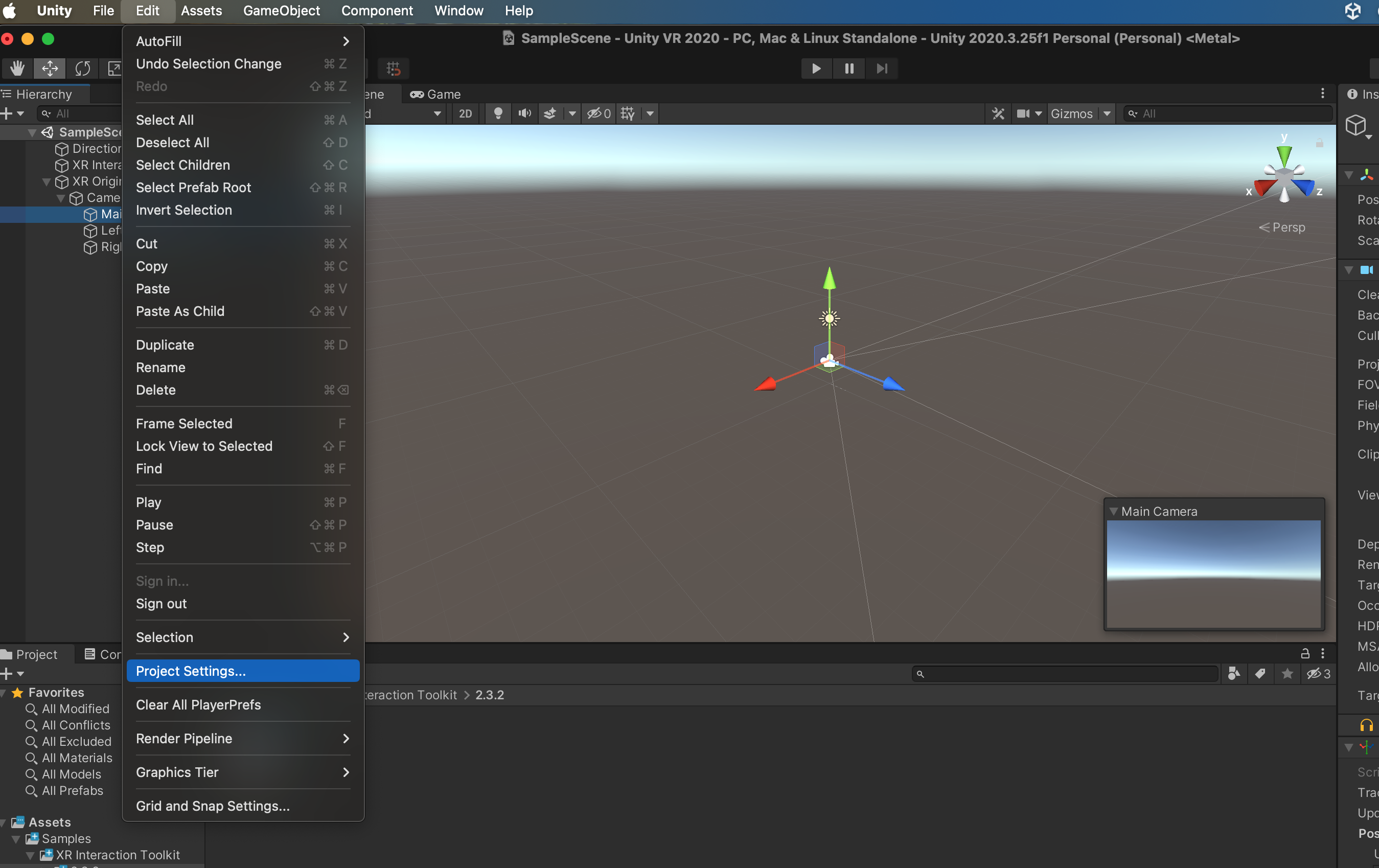Toggle 2D view mode
Screen dimensions: 1379x868
click(465, 113)
